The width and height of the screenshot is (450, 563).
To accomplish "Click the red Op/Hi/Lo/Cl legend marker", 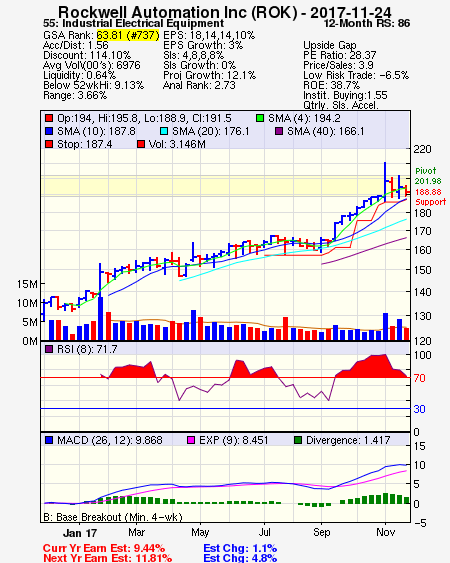I will pos(49,118).
